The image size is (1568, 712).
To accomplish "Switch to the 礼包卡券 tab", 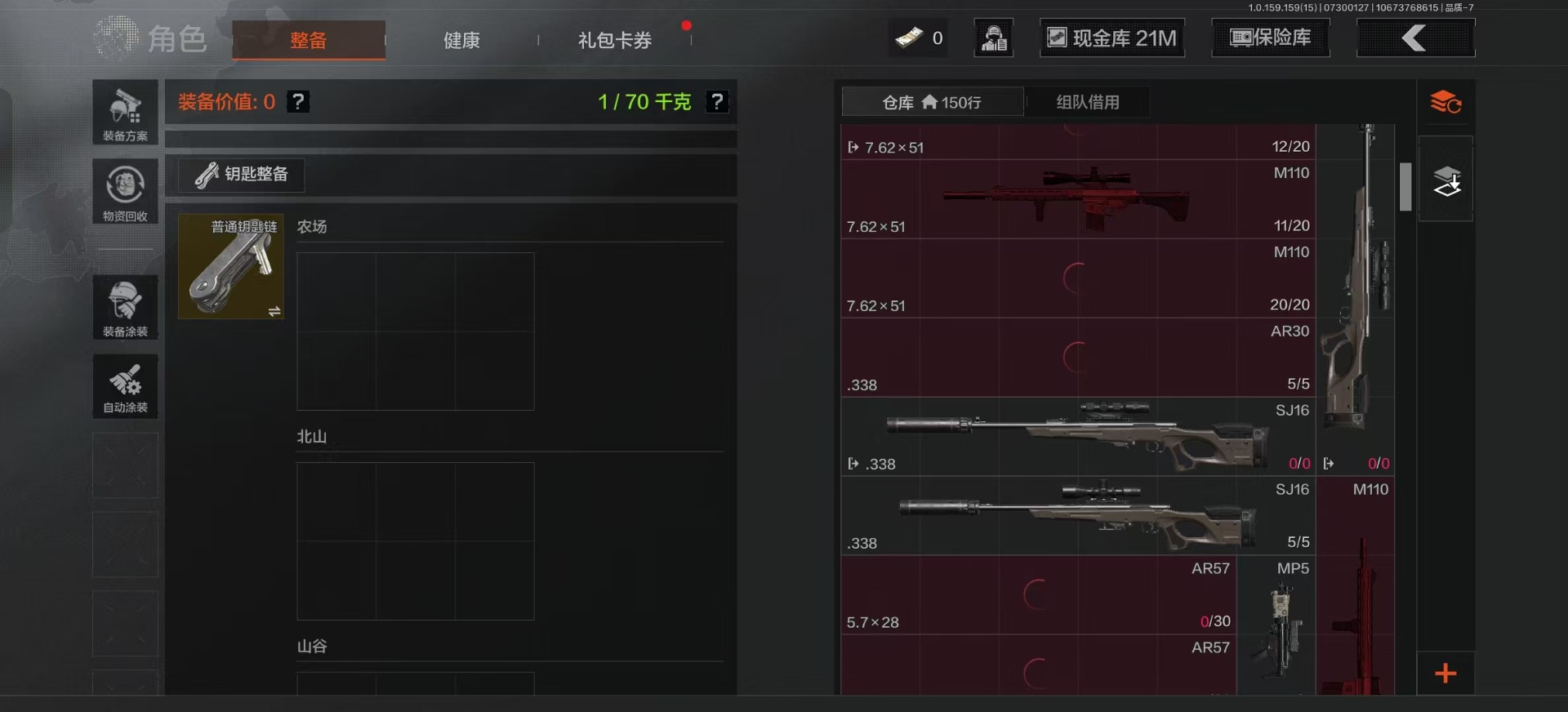I will [615, 40].
